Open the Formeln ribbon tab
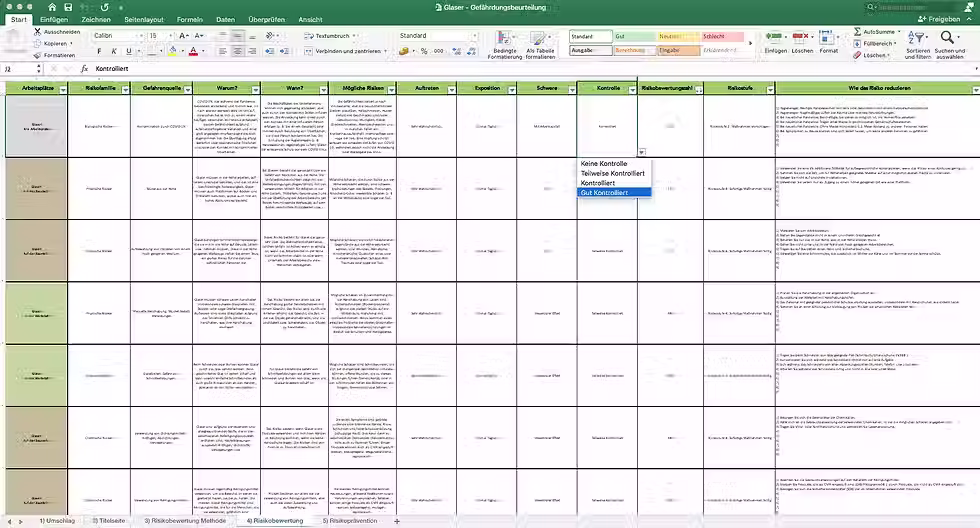The height and width of the screenshot is (528, 980). click(x=189, y=19)
